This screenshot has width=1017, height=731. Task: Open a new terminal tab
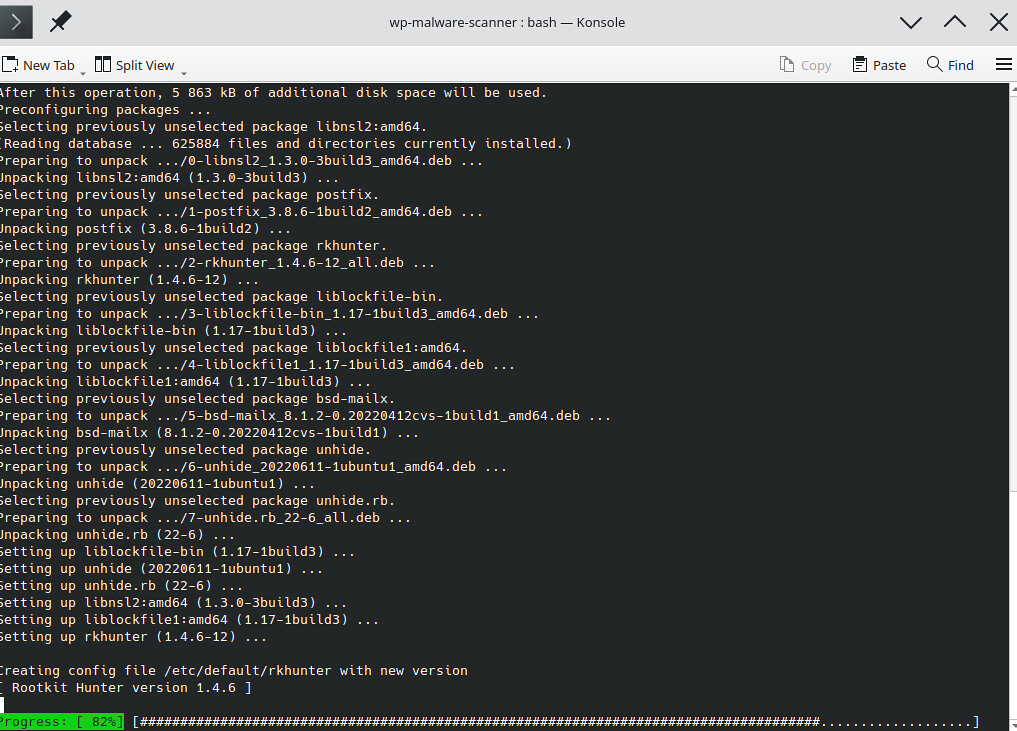39,65
